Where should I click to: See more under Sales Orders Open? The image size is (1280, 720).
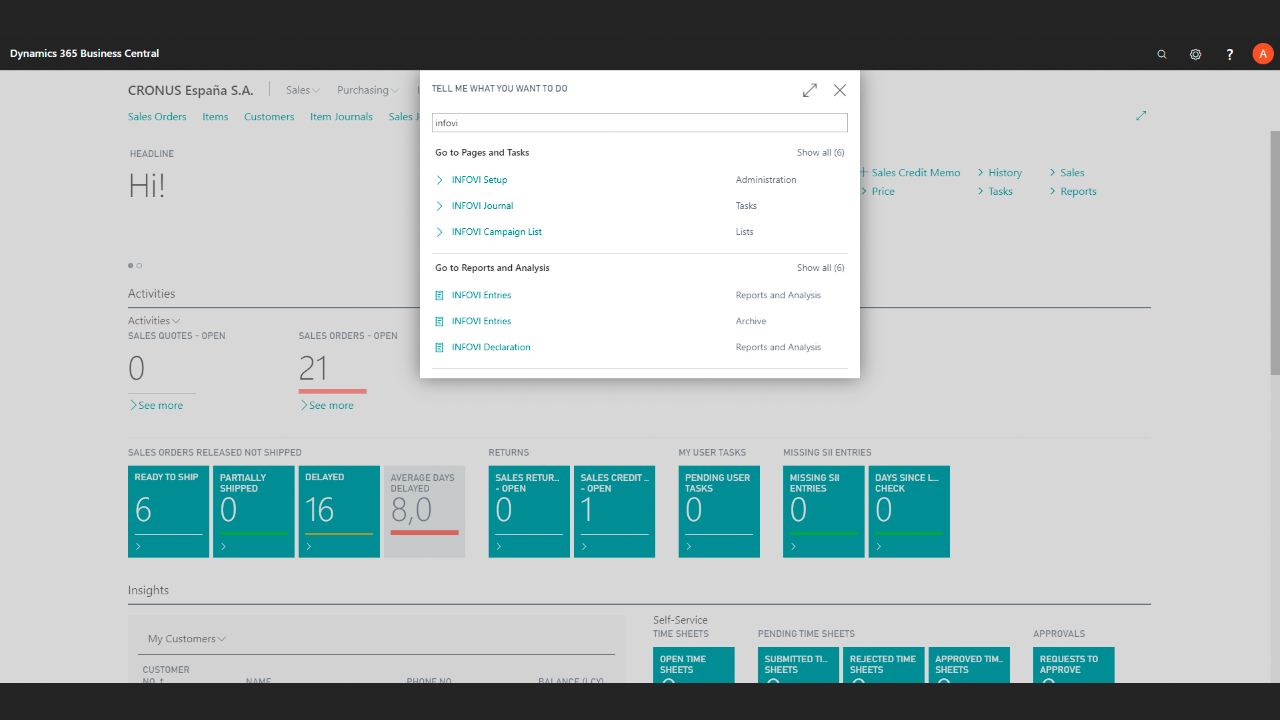[327, 406]
